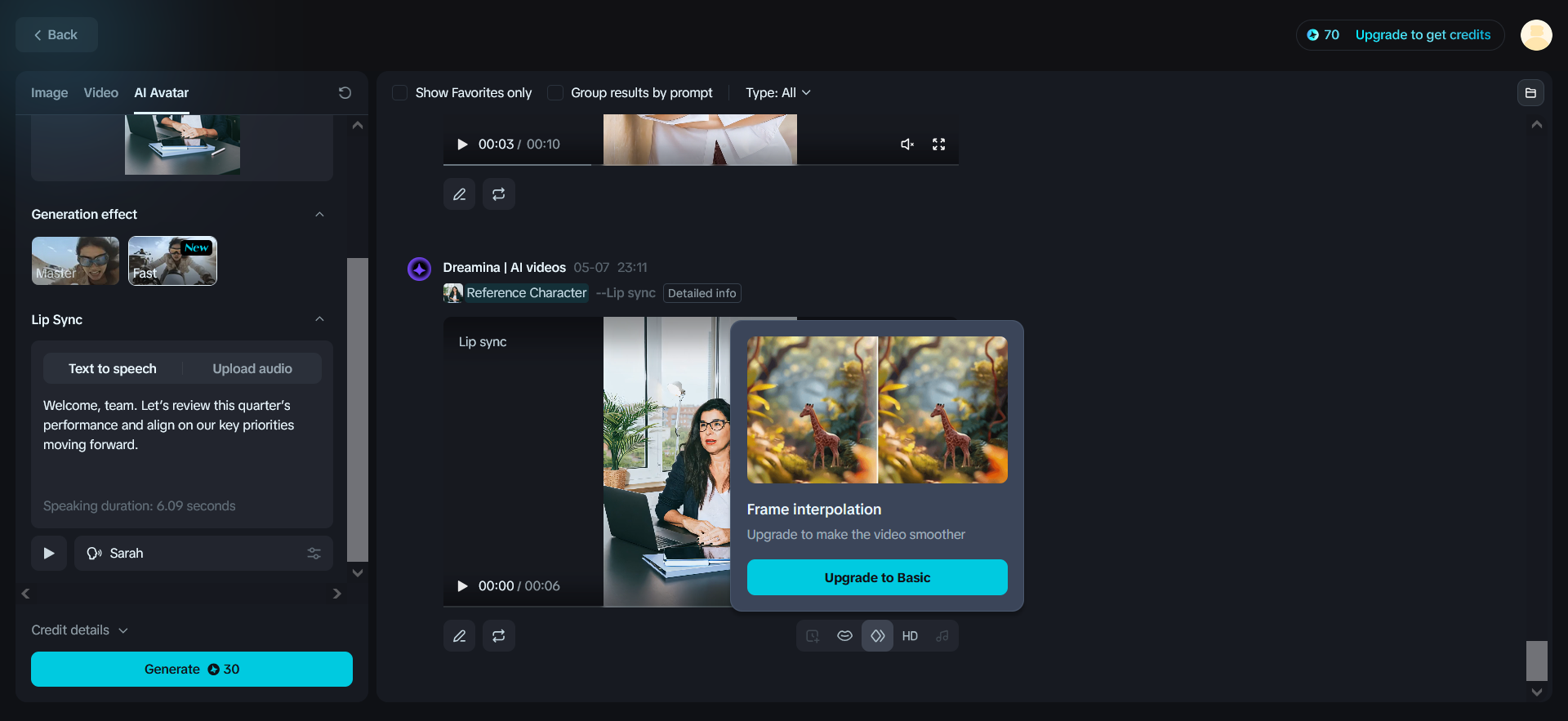Screen dimensions: 1568x721
Task: Collapse the Generation effect section
Action: point(320,215)
